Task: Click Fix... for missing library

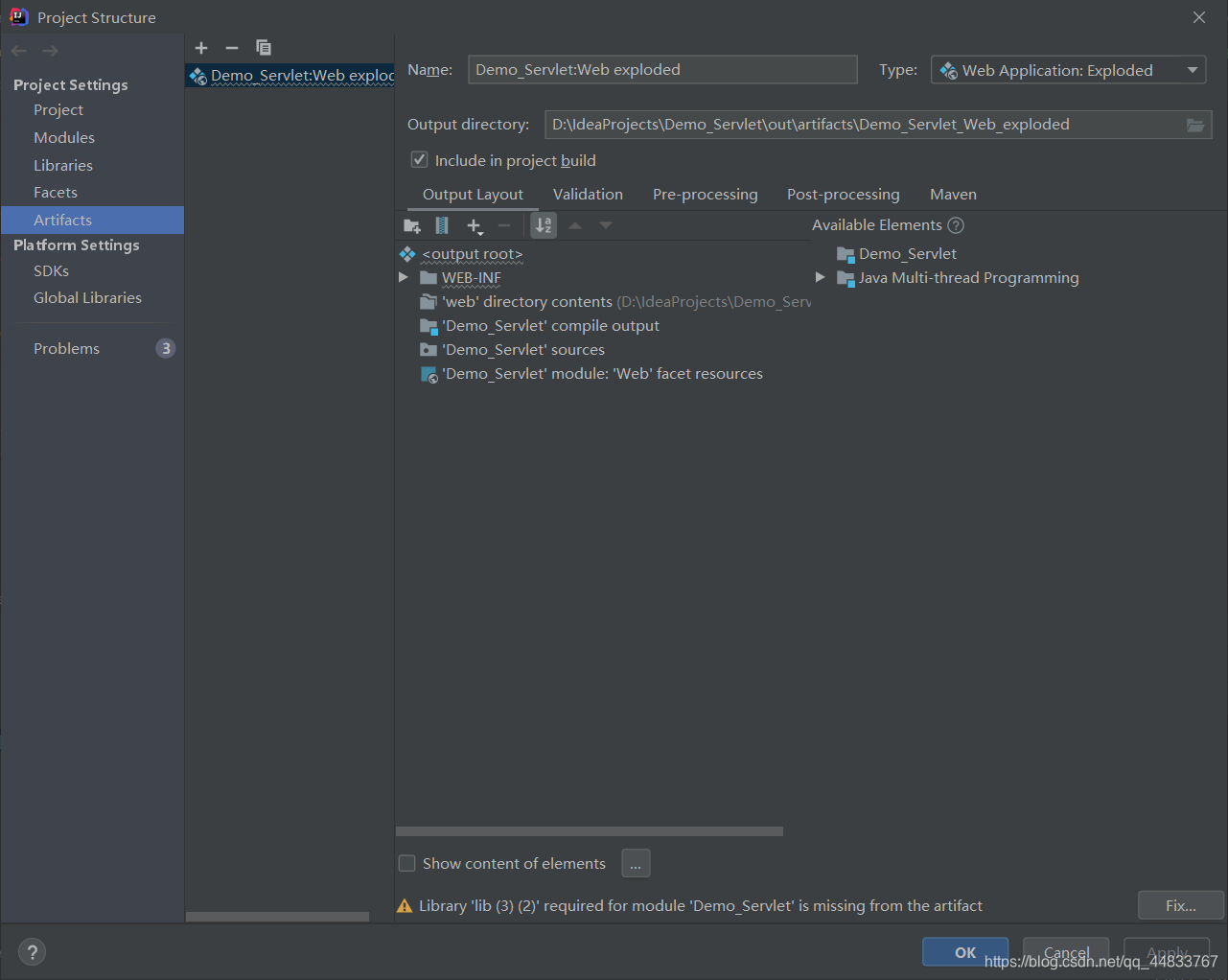Action: pyautogui.click(x=1181, y=905)
